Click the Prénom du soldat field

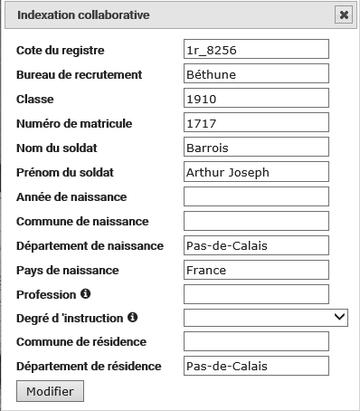pyautogui.click(x=256, y=172)
